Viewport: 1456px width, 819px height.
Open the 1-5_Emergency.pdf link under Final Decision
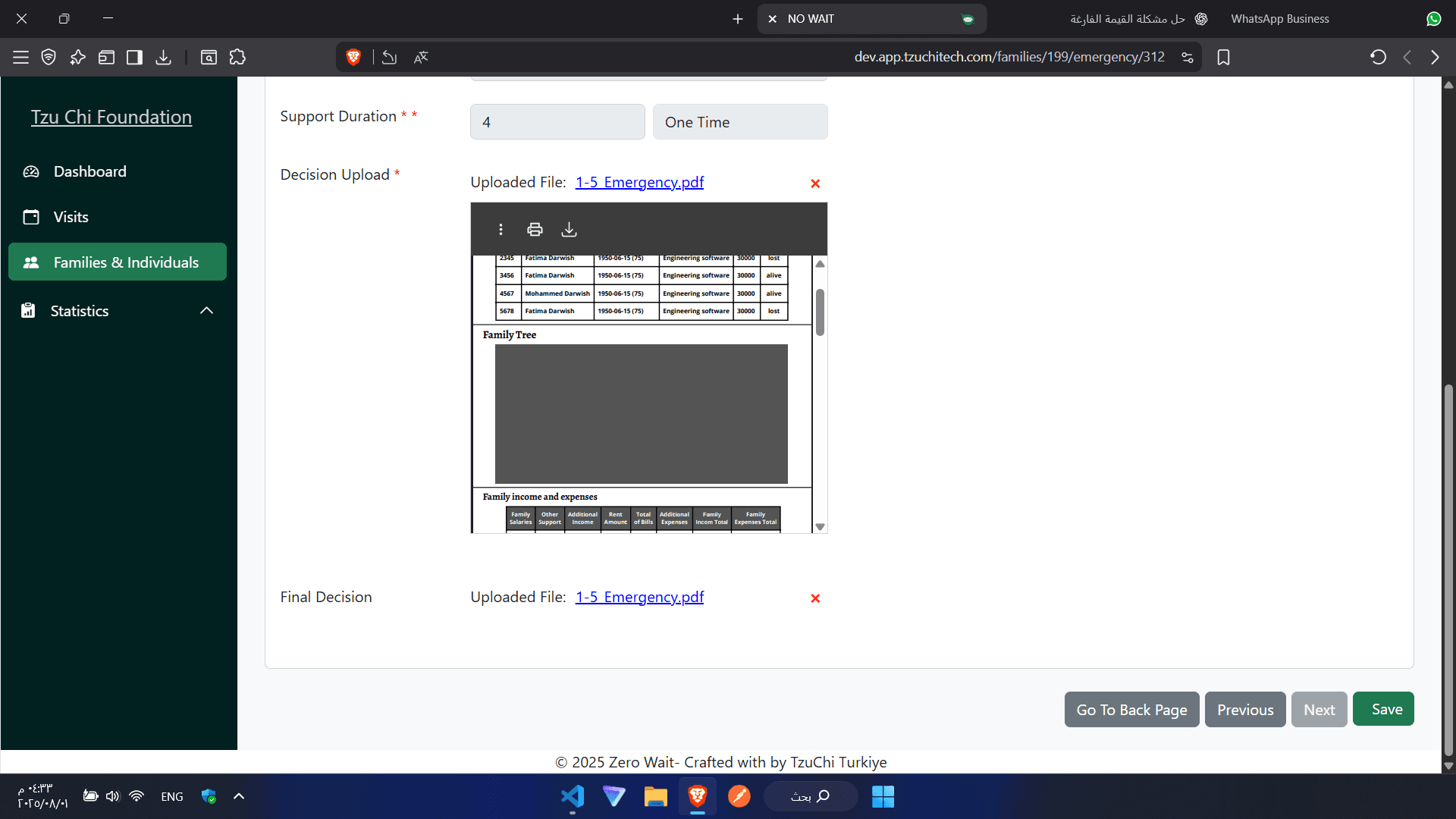tap(639, 597)
